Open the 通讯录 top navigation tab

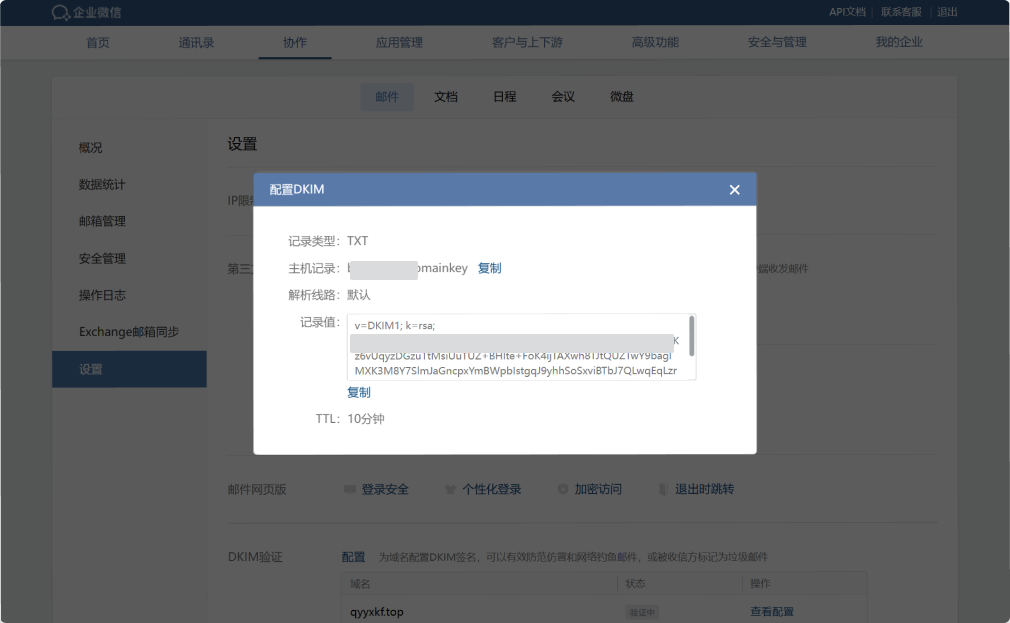(x=196, y=43)
